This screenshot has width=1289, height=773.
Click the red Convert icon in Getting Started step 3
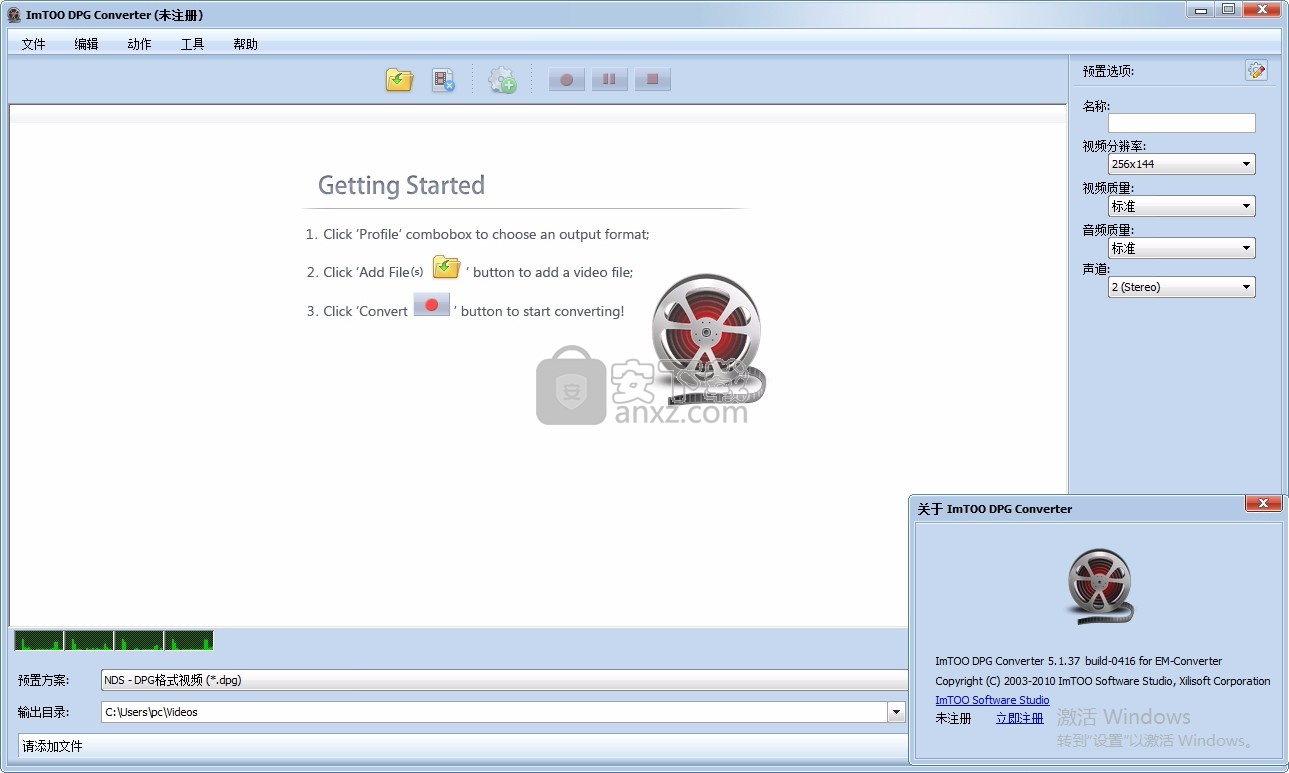(431, 305)
